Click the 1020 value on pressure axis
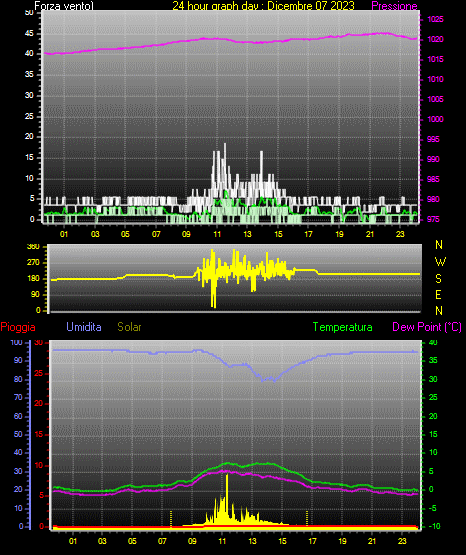The width and height of the screenshot is (466, 555). pyautogui.click(x=435, y=39)
